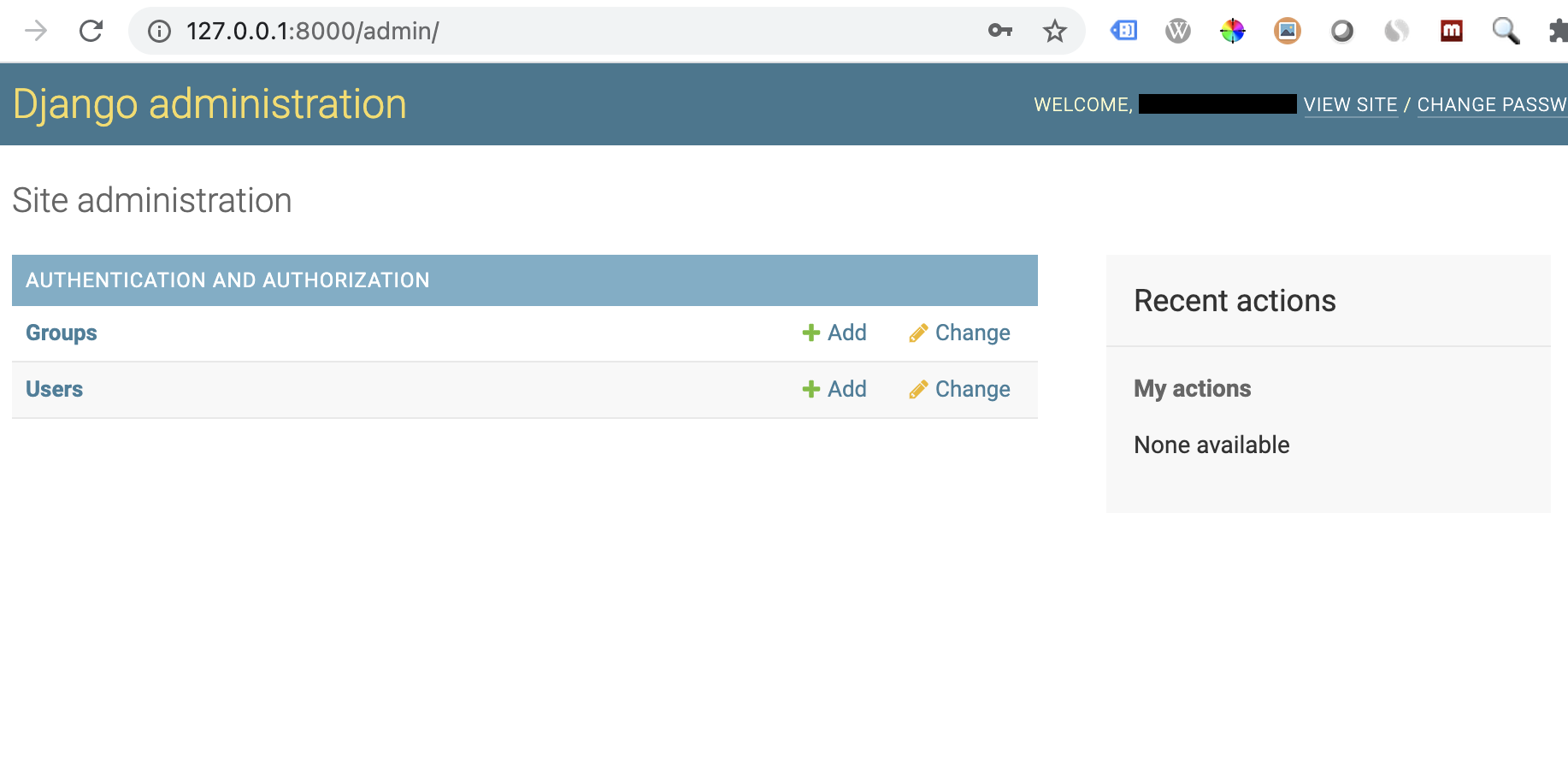This screenshot has height=766, width=1568.
Task: Open the View Site link
Action: pyautogui.click(x=1351, y=105)
